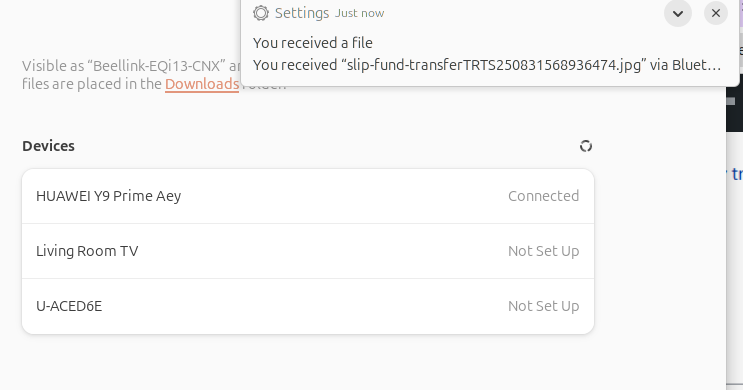Click the 'Visible as Beellink-EQi13-CNX' text
Image resolution: width=743 pixels, height=390 pixels.
pos(121,65)
